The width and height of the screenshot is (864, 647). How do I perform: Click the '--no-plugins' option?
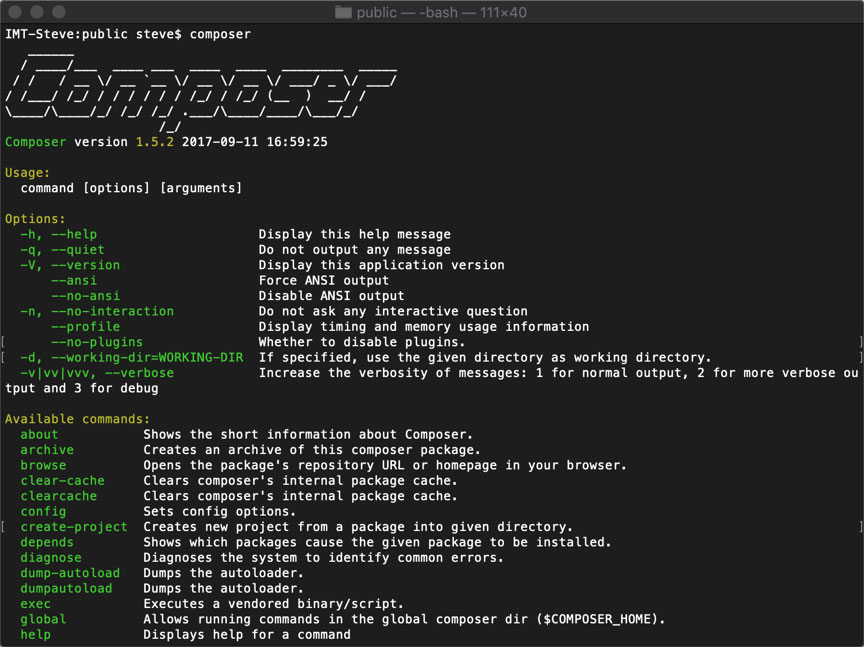click(97, 342)
